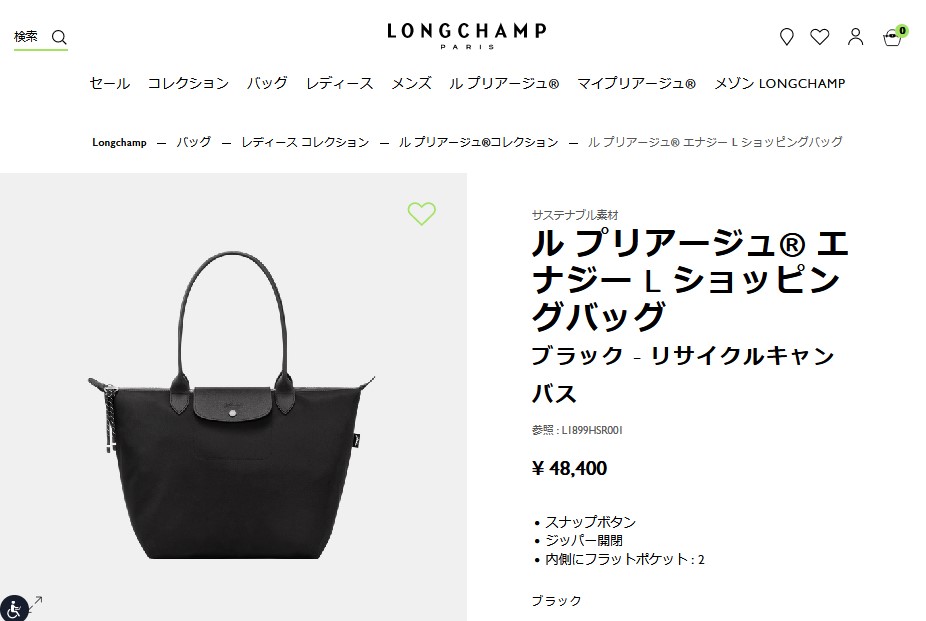926x621 pixels.
Task: Open the コレクション menu
Action: [188, 83]
